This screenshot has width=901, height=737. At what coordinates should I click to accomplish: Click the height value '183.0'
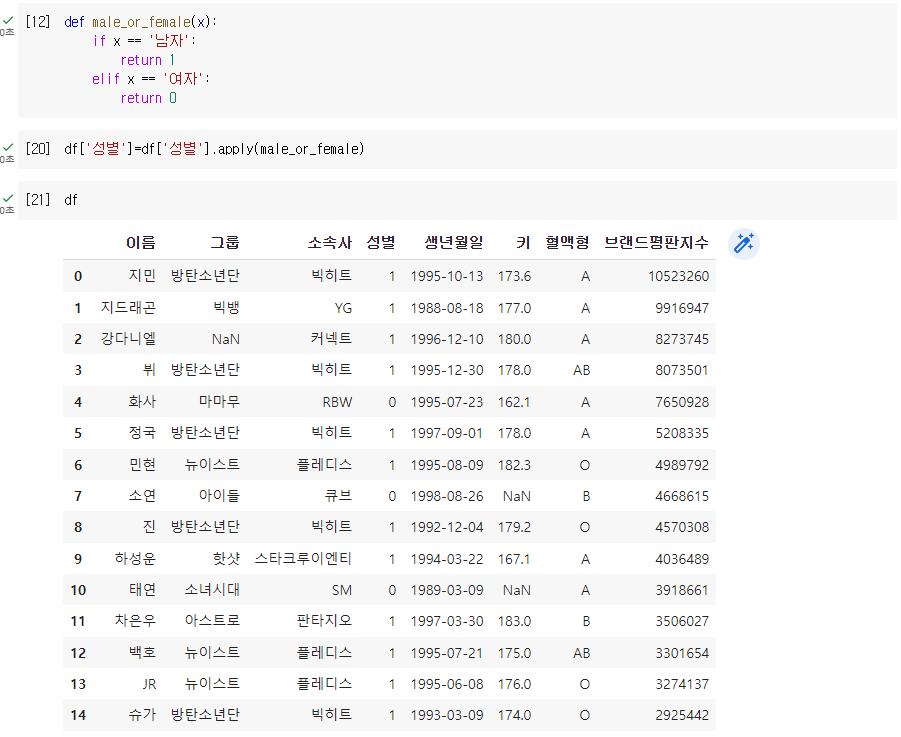tap(514, 621)
